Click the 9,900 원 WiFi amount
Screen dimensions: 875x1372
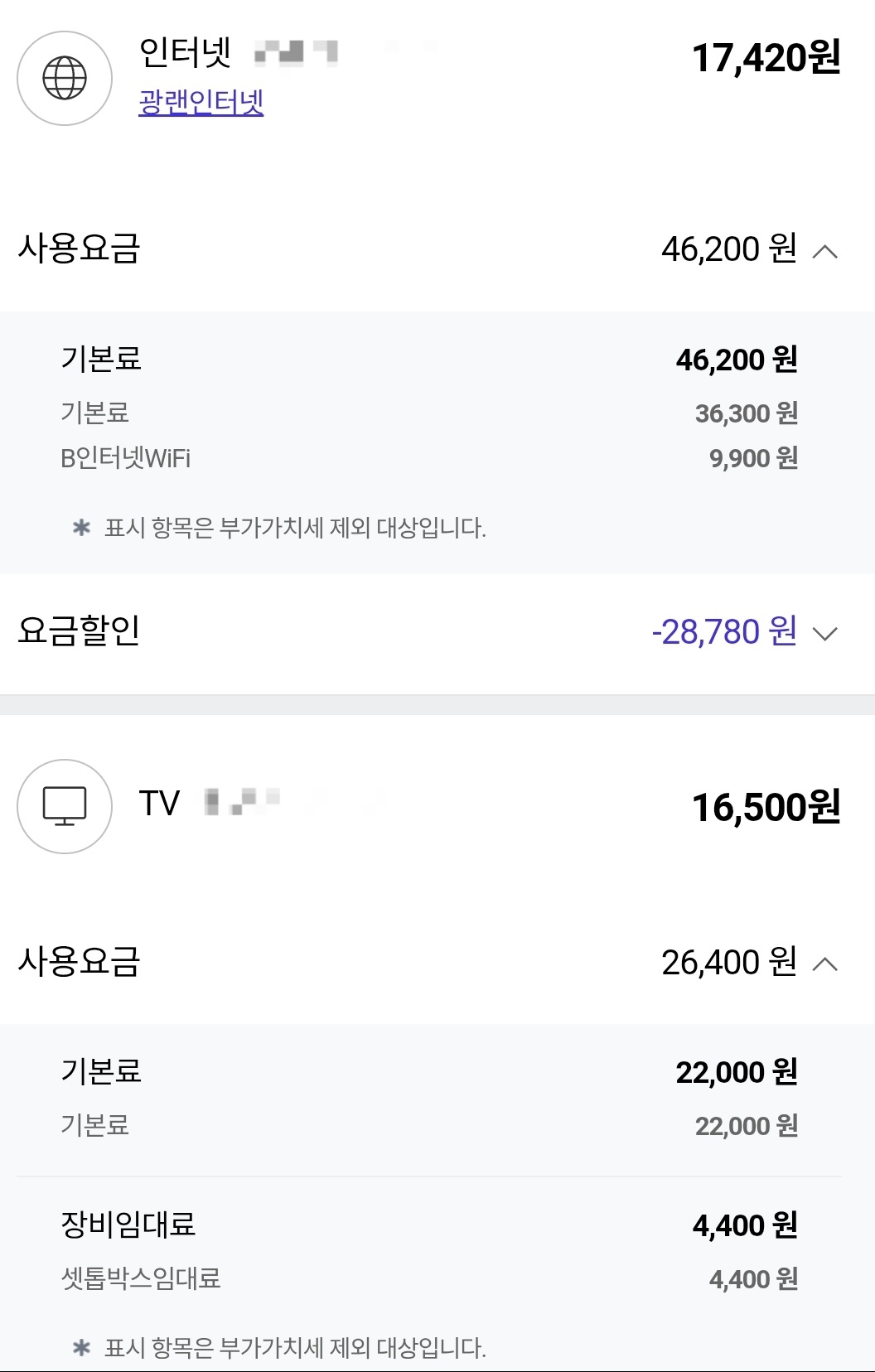click(753, 458)
